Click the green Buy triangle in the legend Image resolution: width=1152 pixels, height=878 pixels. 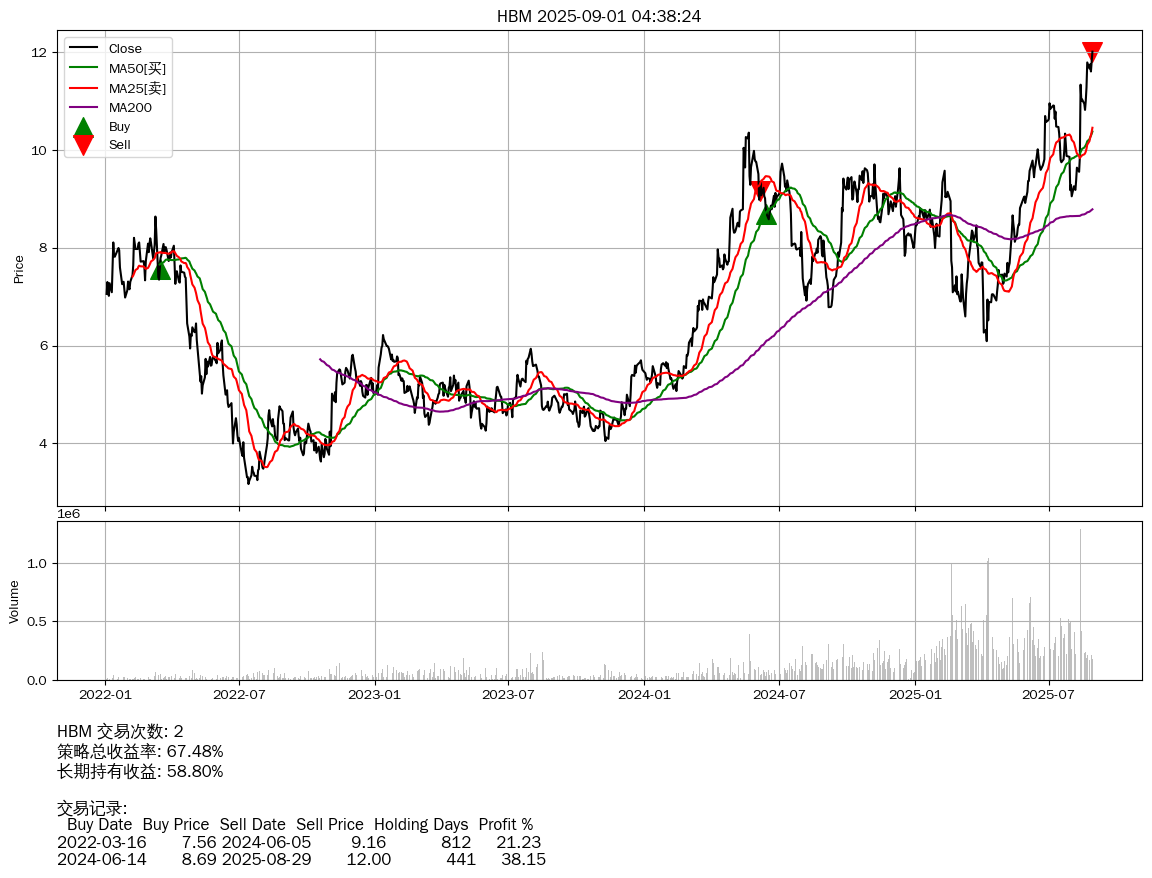click(83, 127)
